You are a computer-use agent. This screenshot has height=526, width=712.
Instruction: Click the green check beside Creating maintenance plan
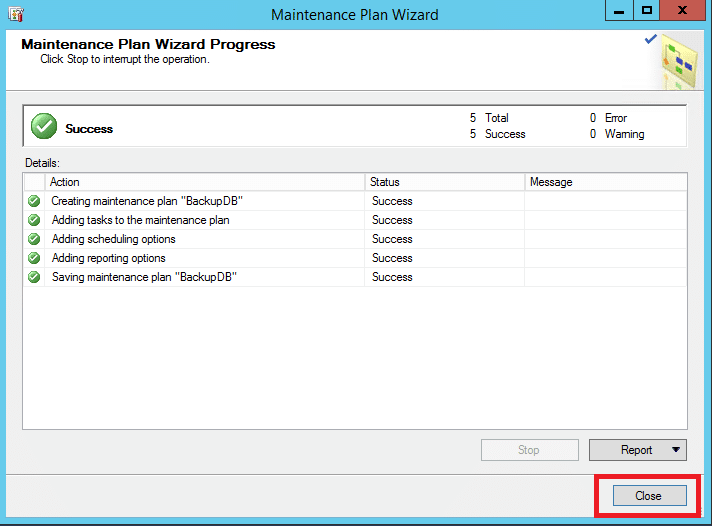(x=34, y=201)
